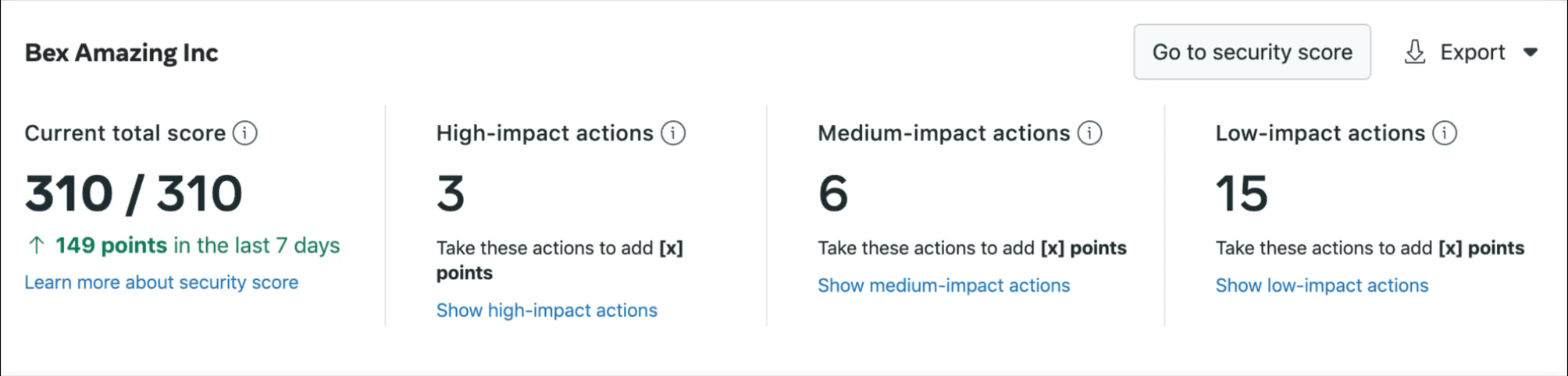Image resolution: width=1568 pixels, height=376 pixels.
Task: Open Learn more about security score link
Action: tap(161, 282)
